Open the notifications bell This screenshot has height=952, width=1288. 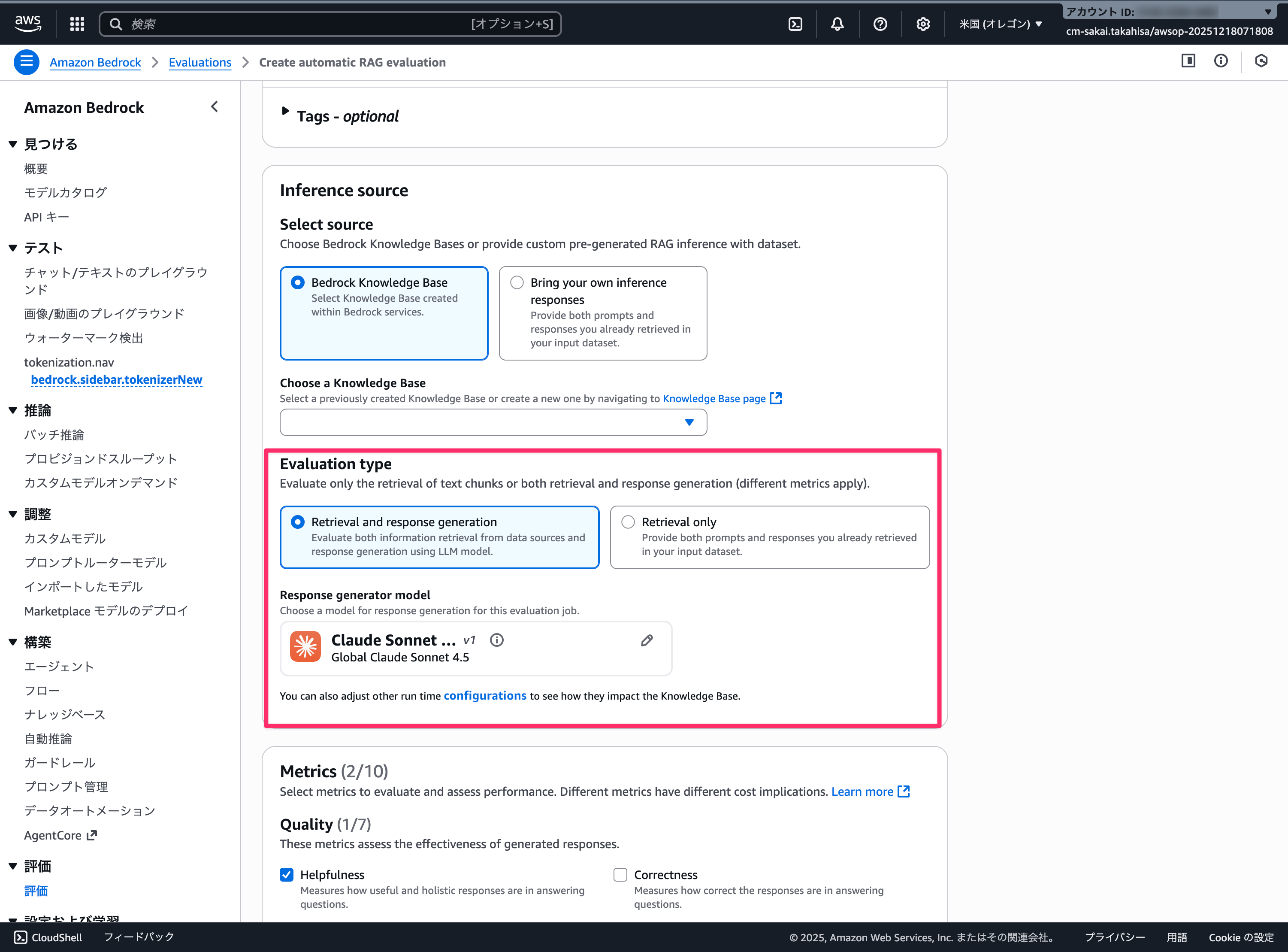tap(837, 24)
